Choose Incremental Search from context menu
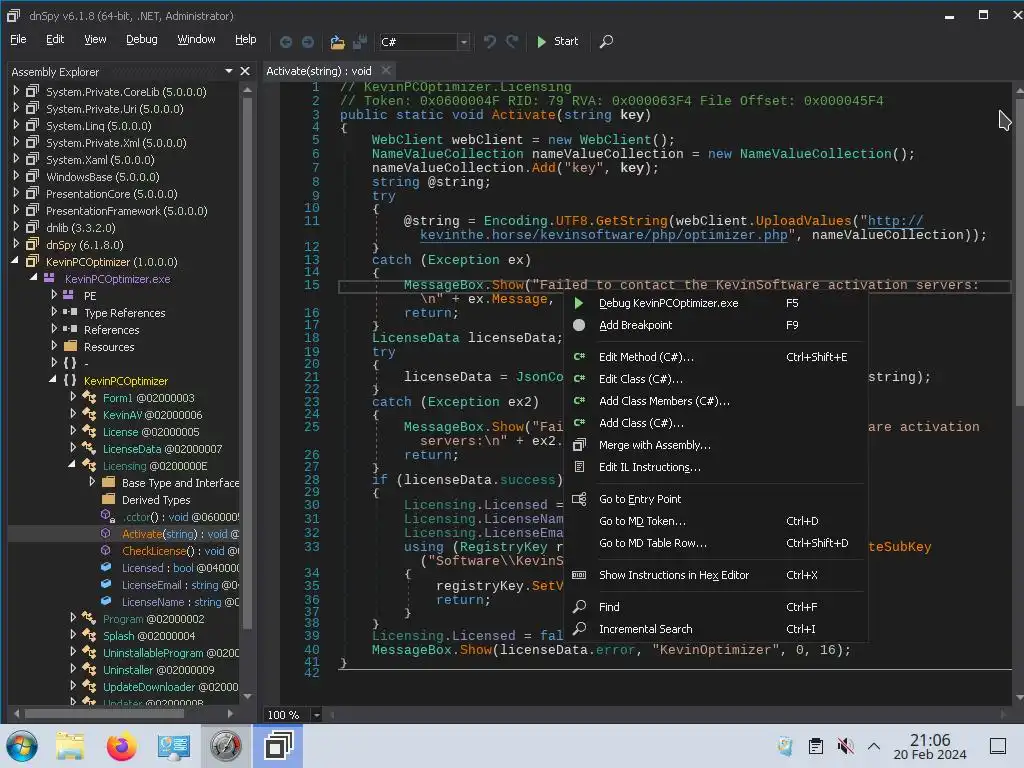Viewport: 1024px width, 768px height. point(716,629)
